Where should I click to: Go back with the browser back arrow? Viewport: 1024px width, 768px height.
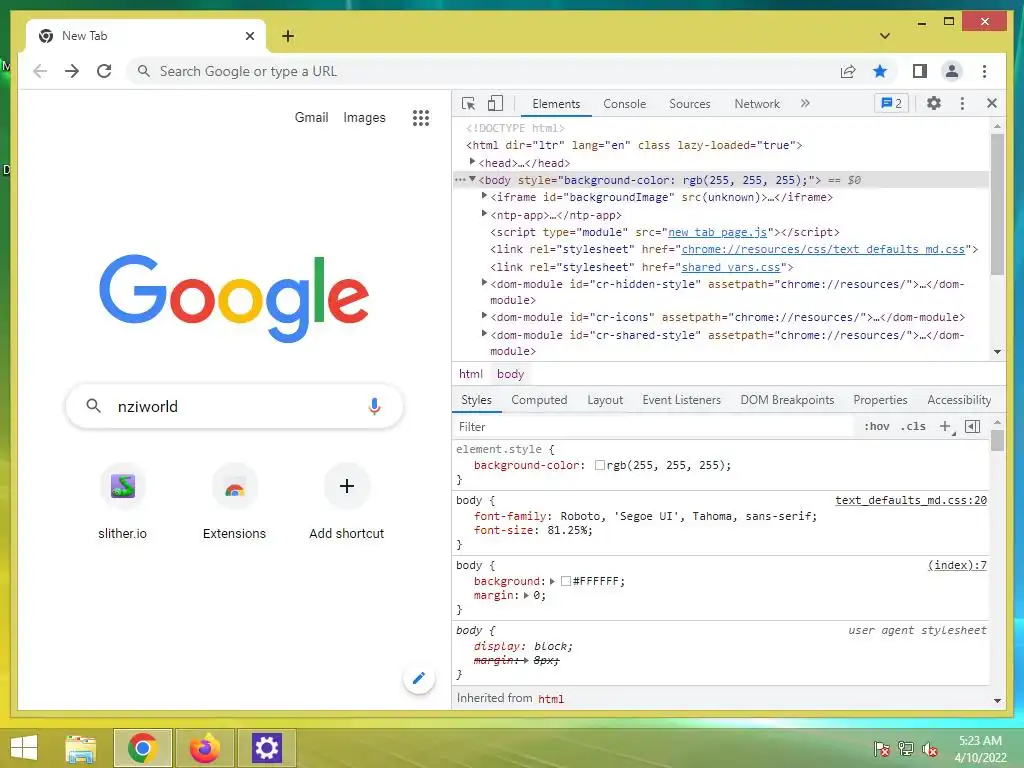coord(40,71)
